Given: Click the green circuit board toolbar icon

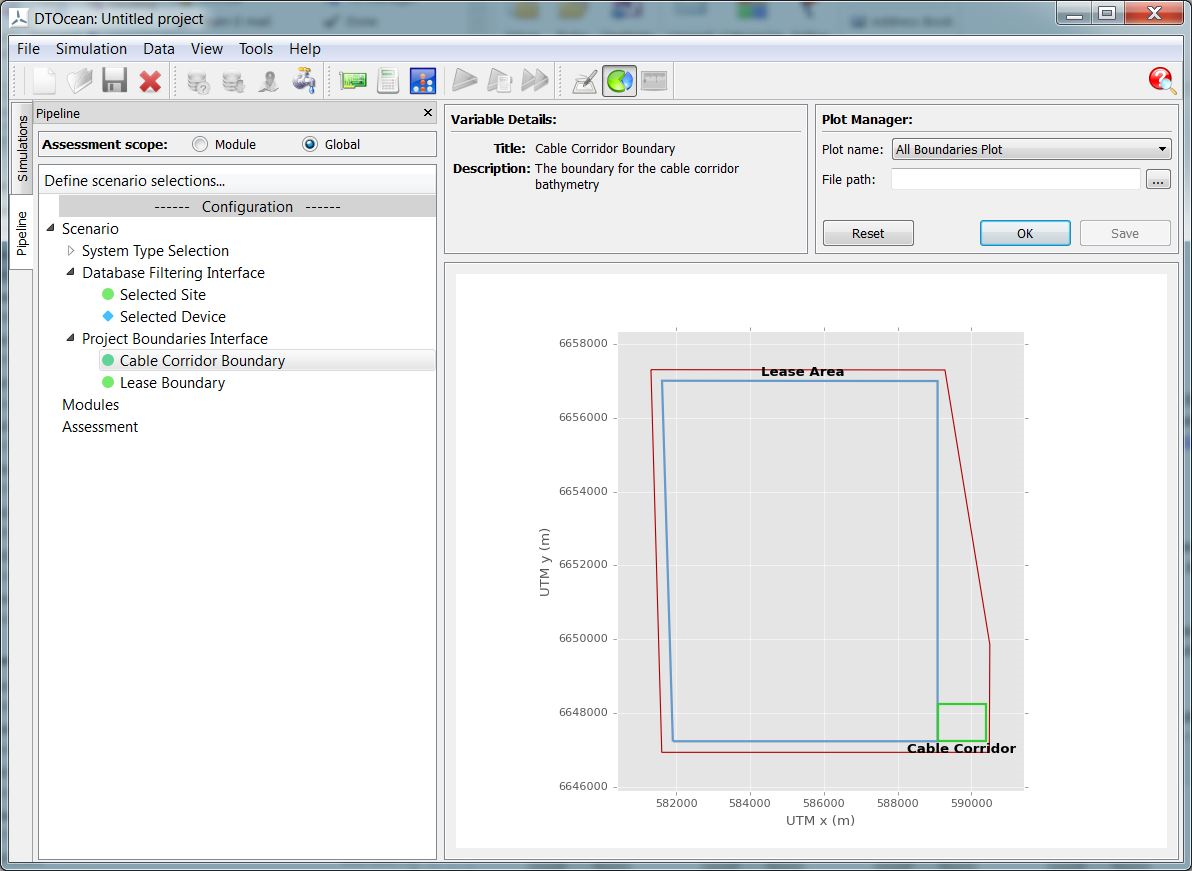Looking at the screenshot, I should pos(353,81).
